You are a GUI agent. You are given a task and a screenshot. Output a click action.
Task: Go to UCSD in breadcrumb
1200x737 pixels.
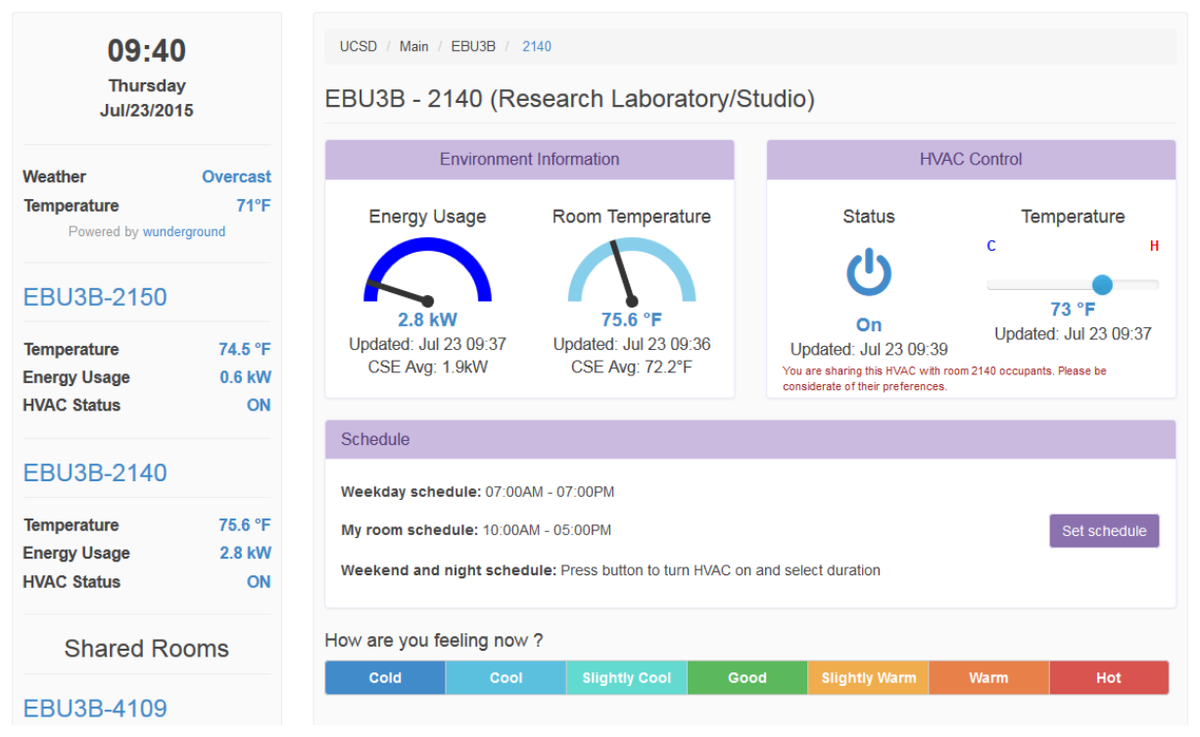click(x=360, y=46)
